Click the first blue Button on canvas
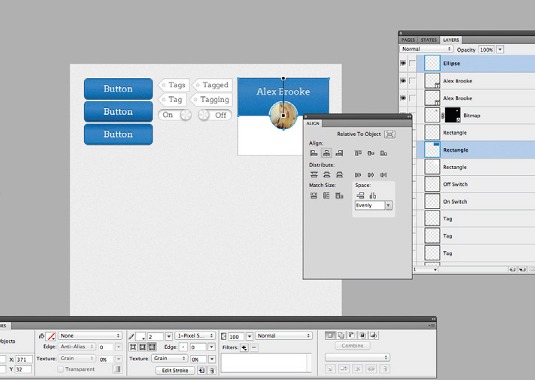 point(118,89)
